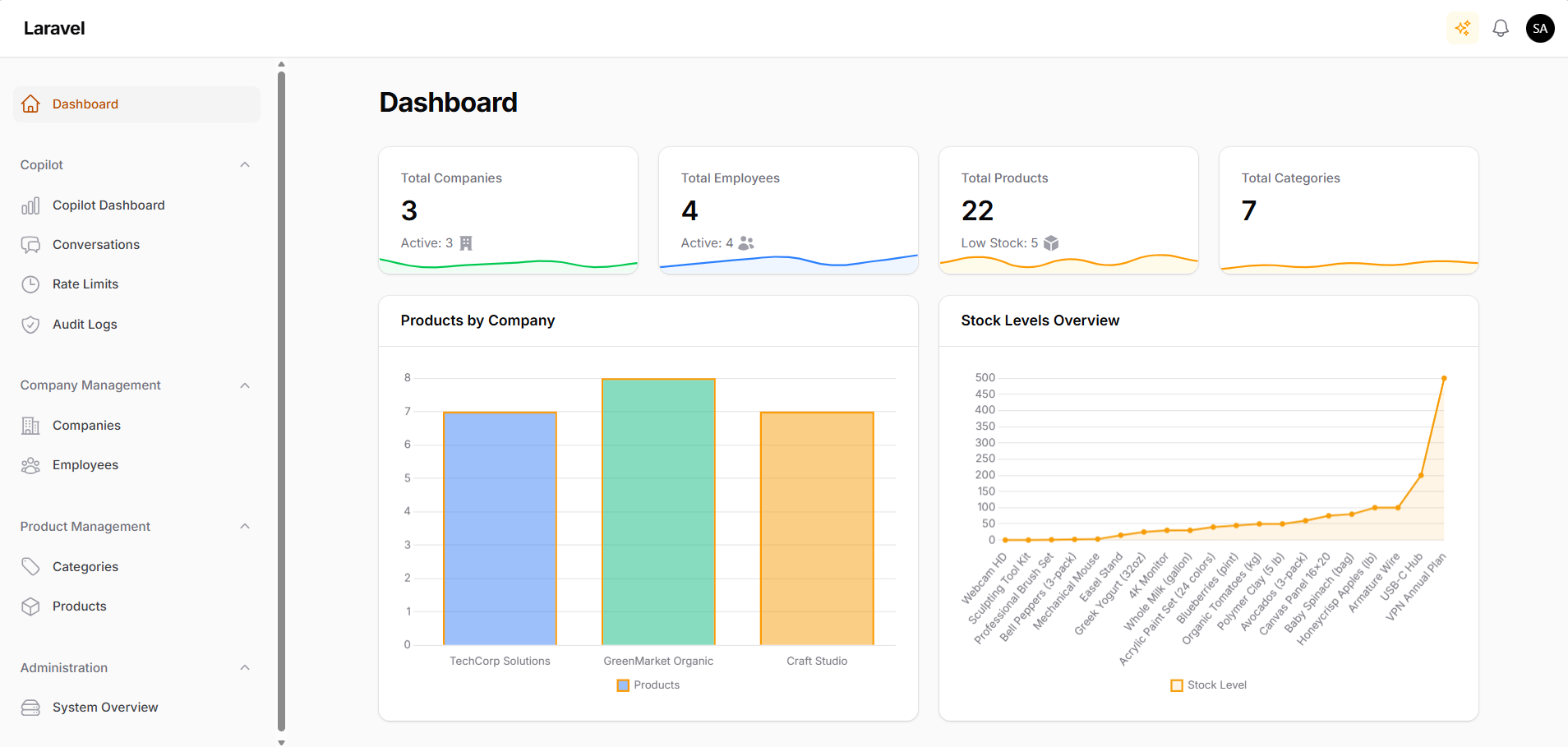Click the Categories tag icon
Image resolution: width=1568 pixels, height=747 pixels.
coord(30,567)
